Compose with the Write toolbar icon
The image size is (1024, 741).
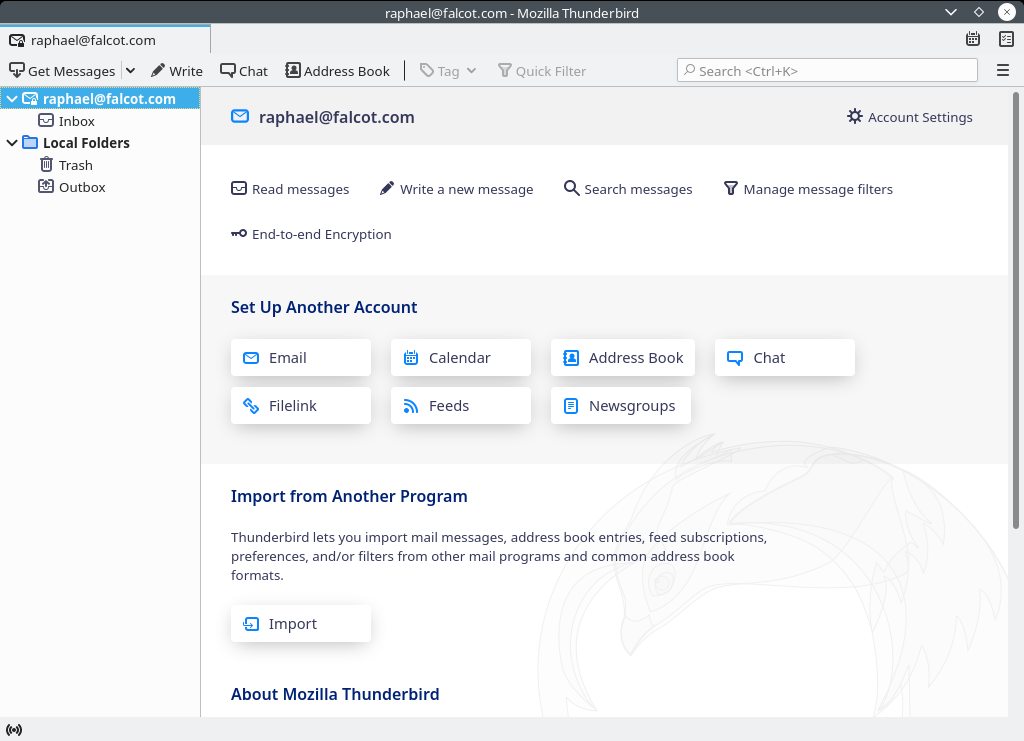coord(177,70)
